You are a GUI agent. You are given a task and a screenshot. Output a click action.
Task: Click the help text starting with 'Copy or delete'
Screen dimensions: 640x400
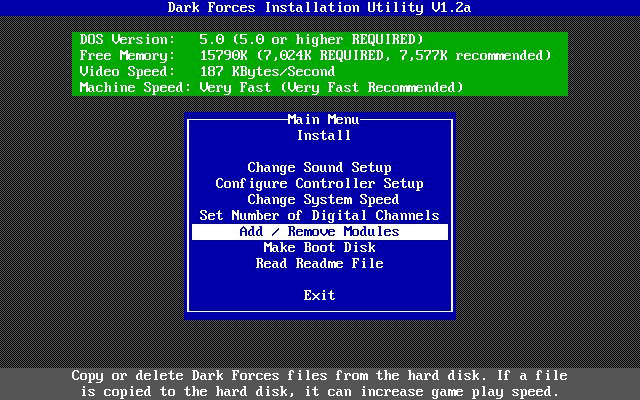pos(319,375)
